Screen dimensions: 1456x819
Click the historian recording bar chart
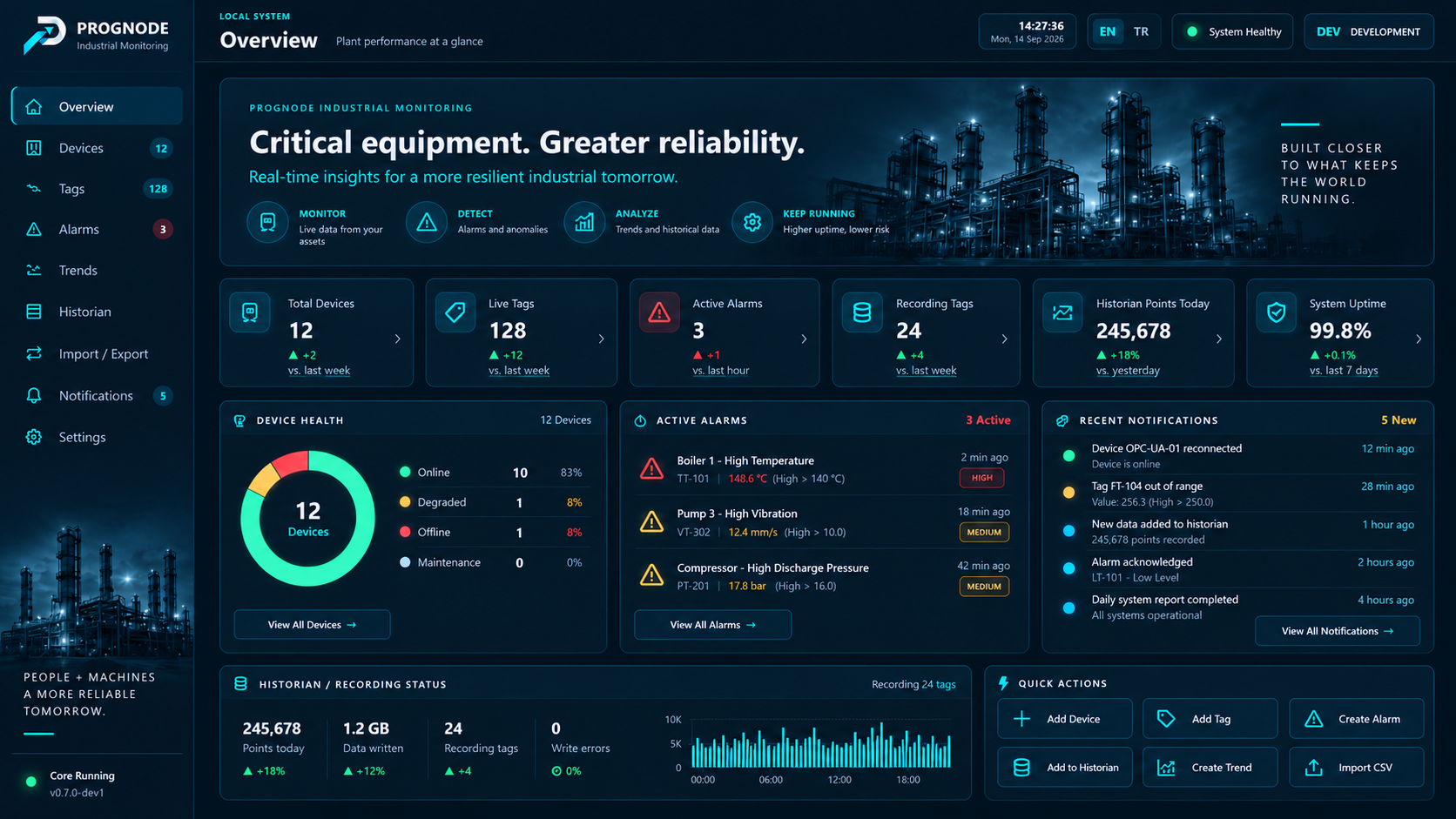click(820, 745)
